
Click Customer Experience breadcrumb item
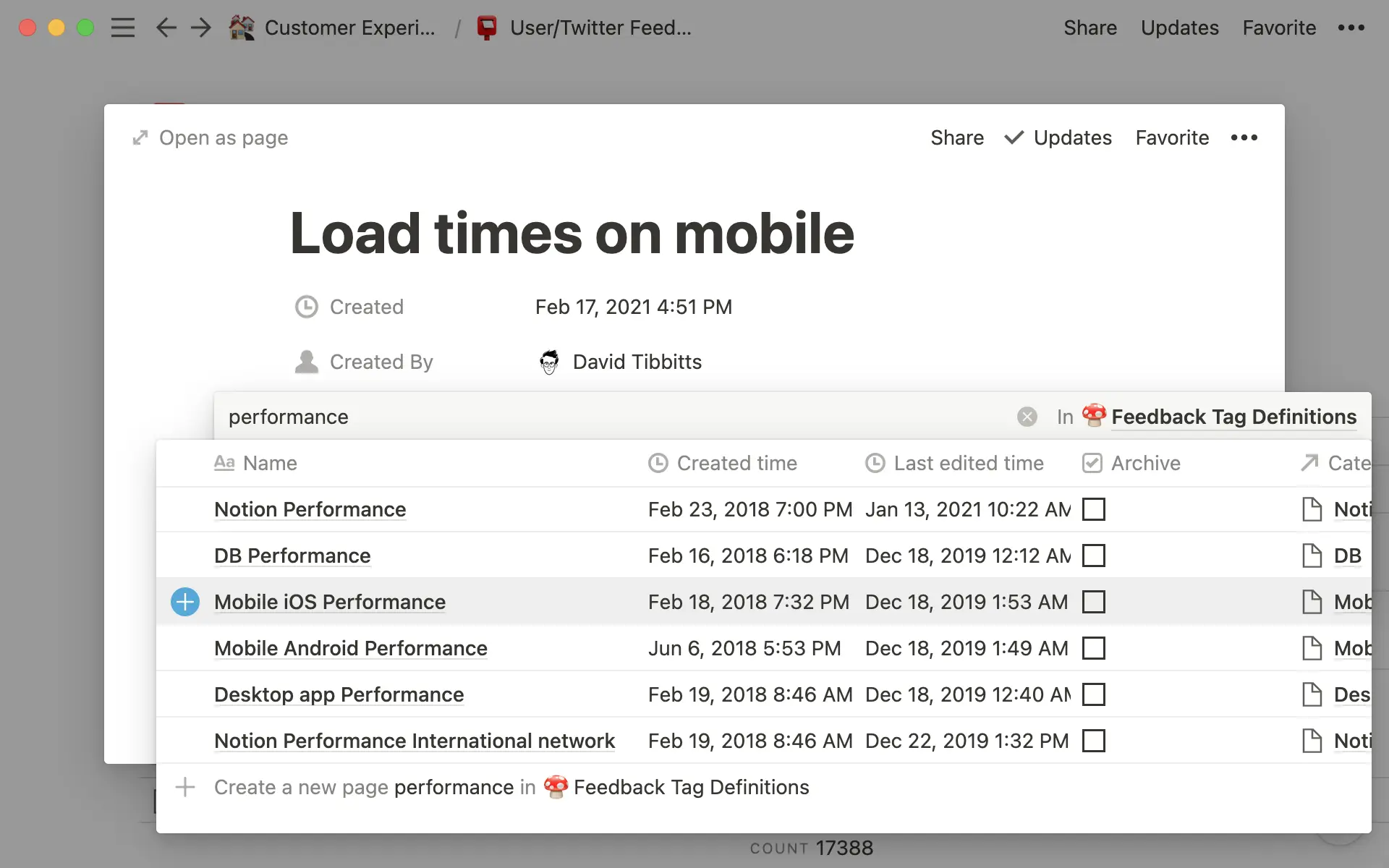[349, 27]
